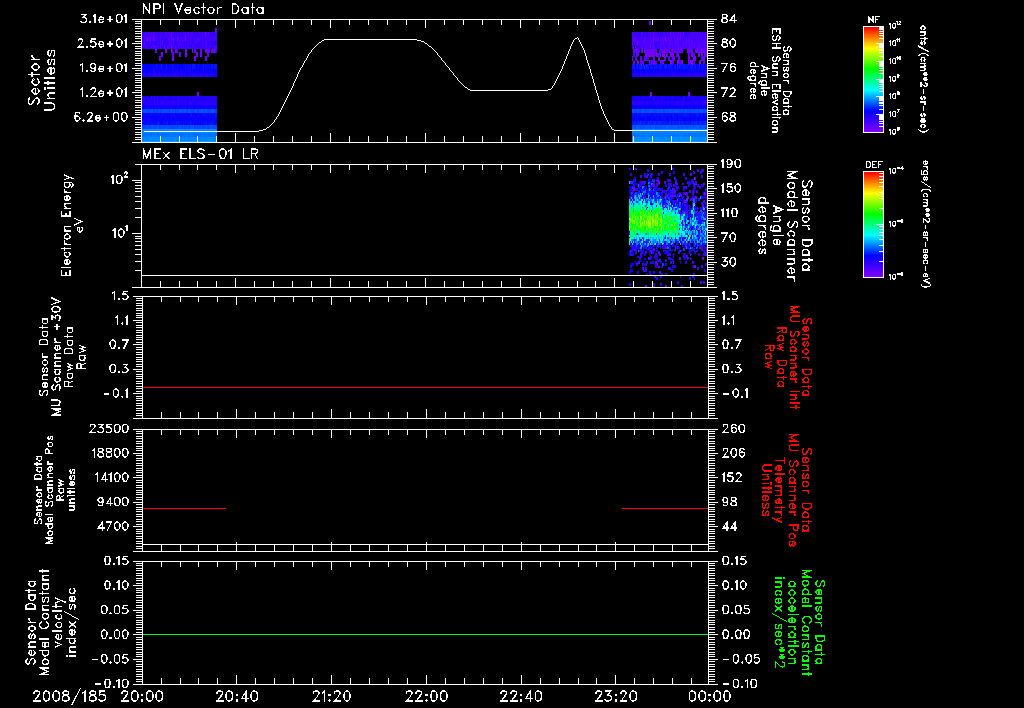Click the '1.9e+01' Sector axis tick label

(x=104, y=68)
